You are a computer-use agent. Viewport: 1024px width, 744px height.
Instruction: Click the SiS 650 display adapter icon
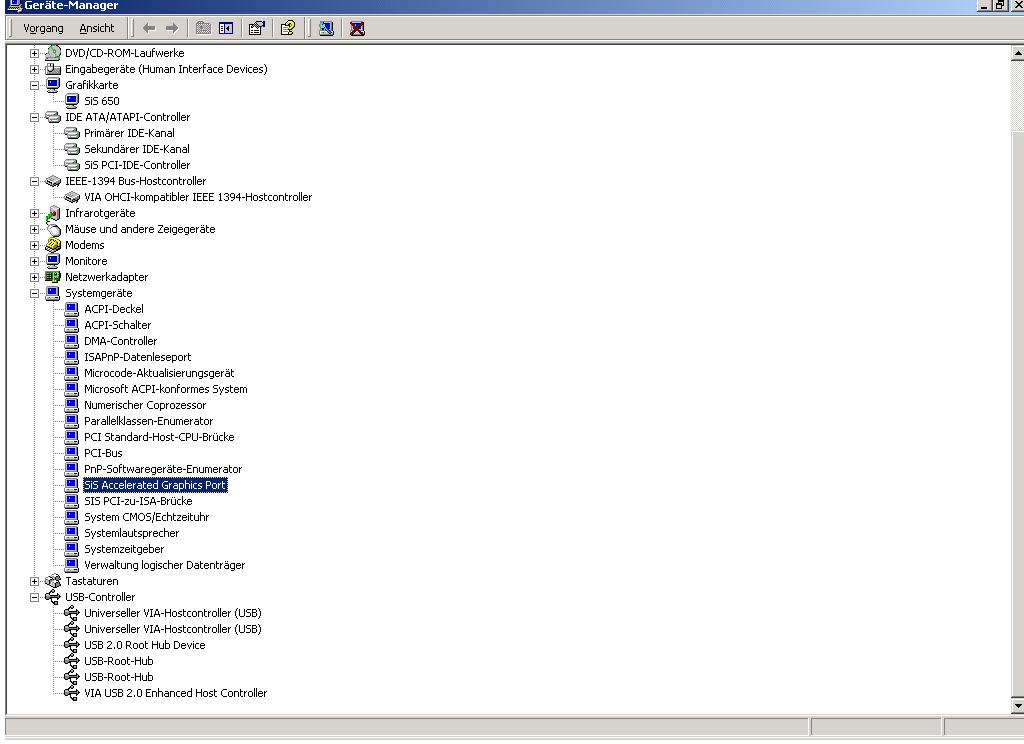(72, 101)
